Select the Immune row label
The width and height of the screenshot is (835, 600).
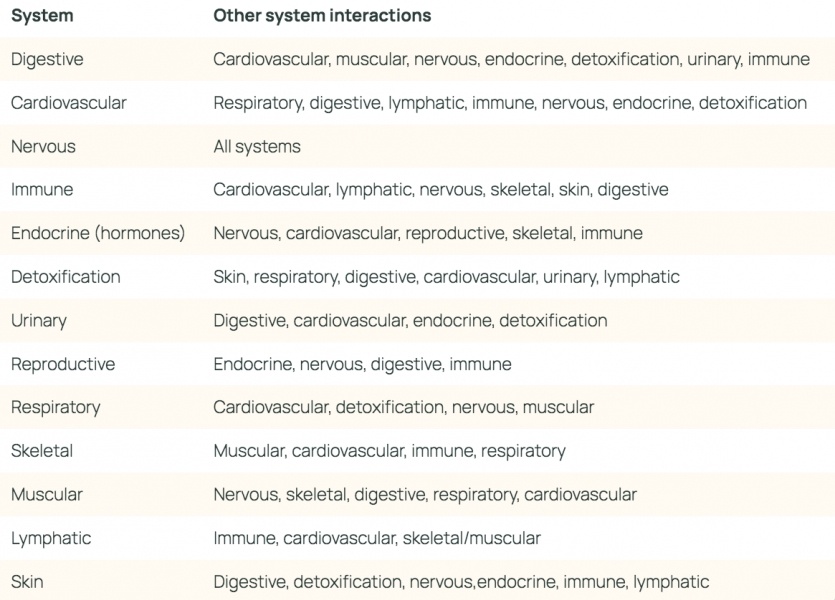tap(42, 190)
